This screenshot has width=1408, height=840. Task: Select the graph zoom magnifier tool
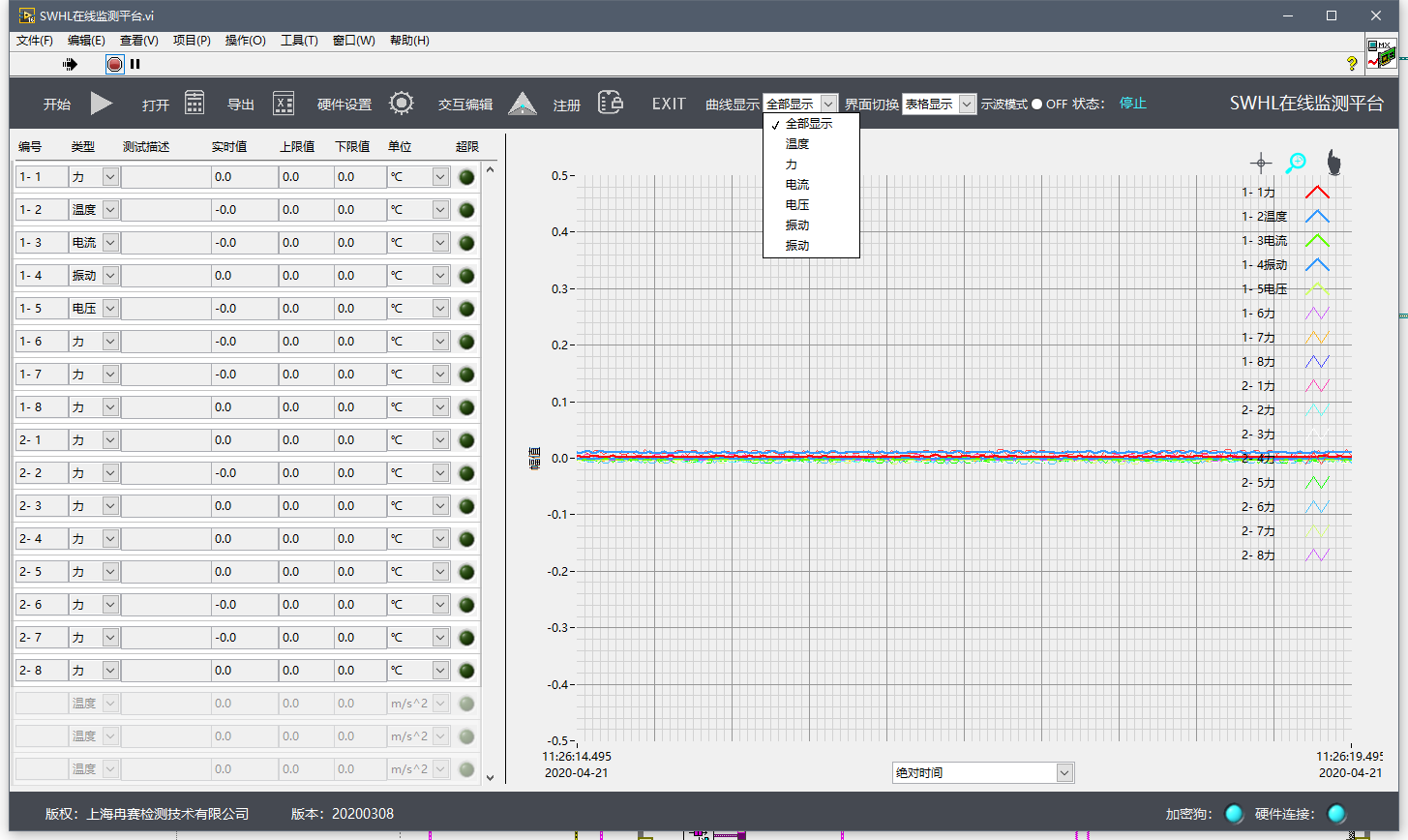coord(1296,163)
